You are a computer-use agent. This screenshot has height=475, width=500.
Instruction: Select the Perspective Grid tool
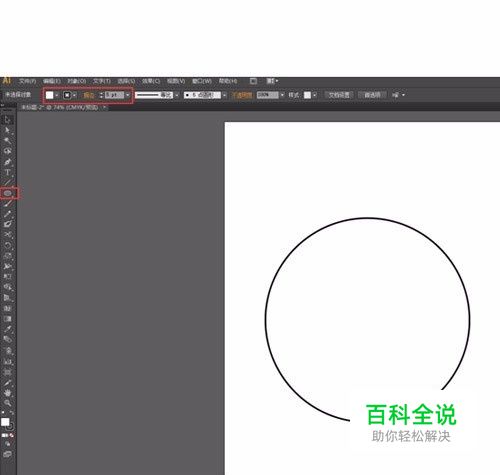pyautogui.click(x=7, y=298)
